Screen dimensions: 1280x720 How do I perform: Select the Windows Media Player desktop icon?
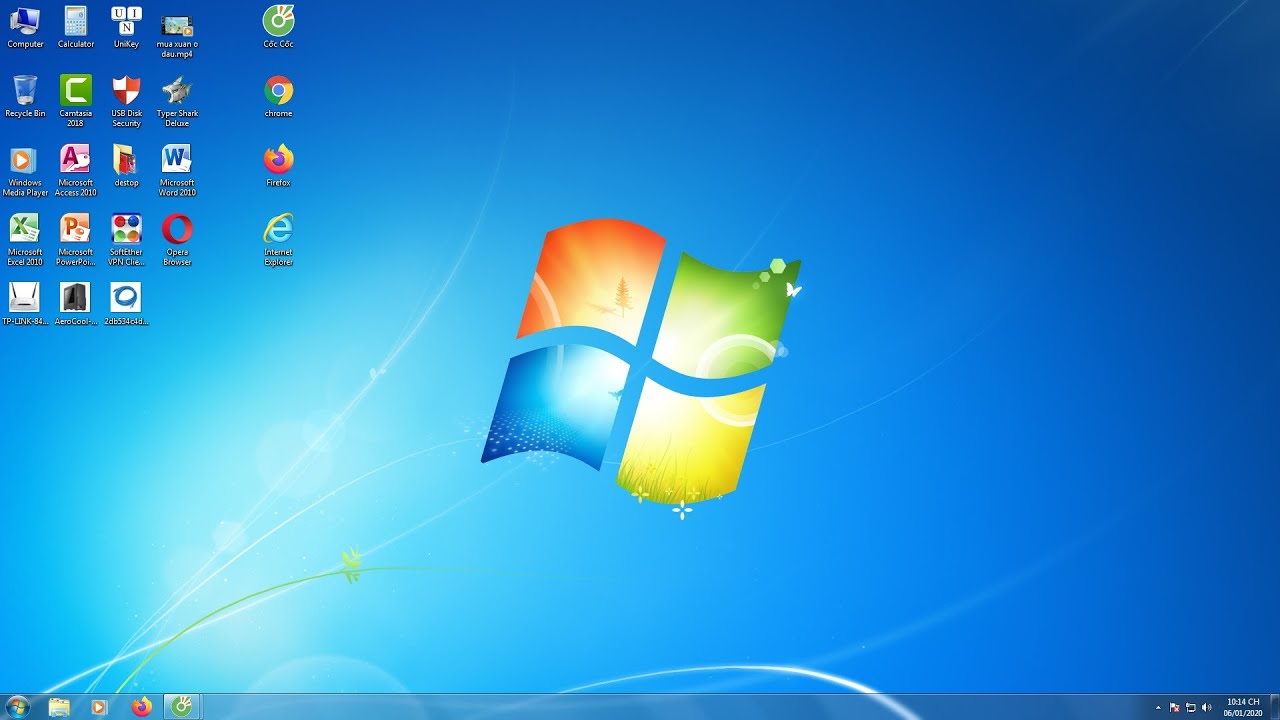tap(25, 170)
